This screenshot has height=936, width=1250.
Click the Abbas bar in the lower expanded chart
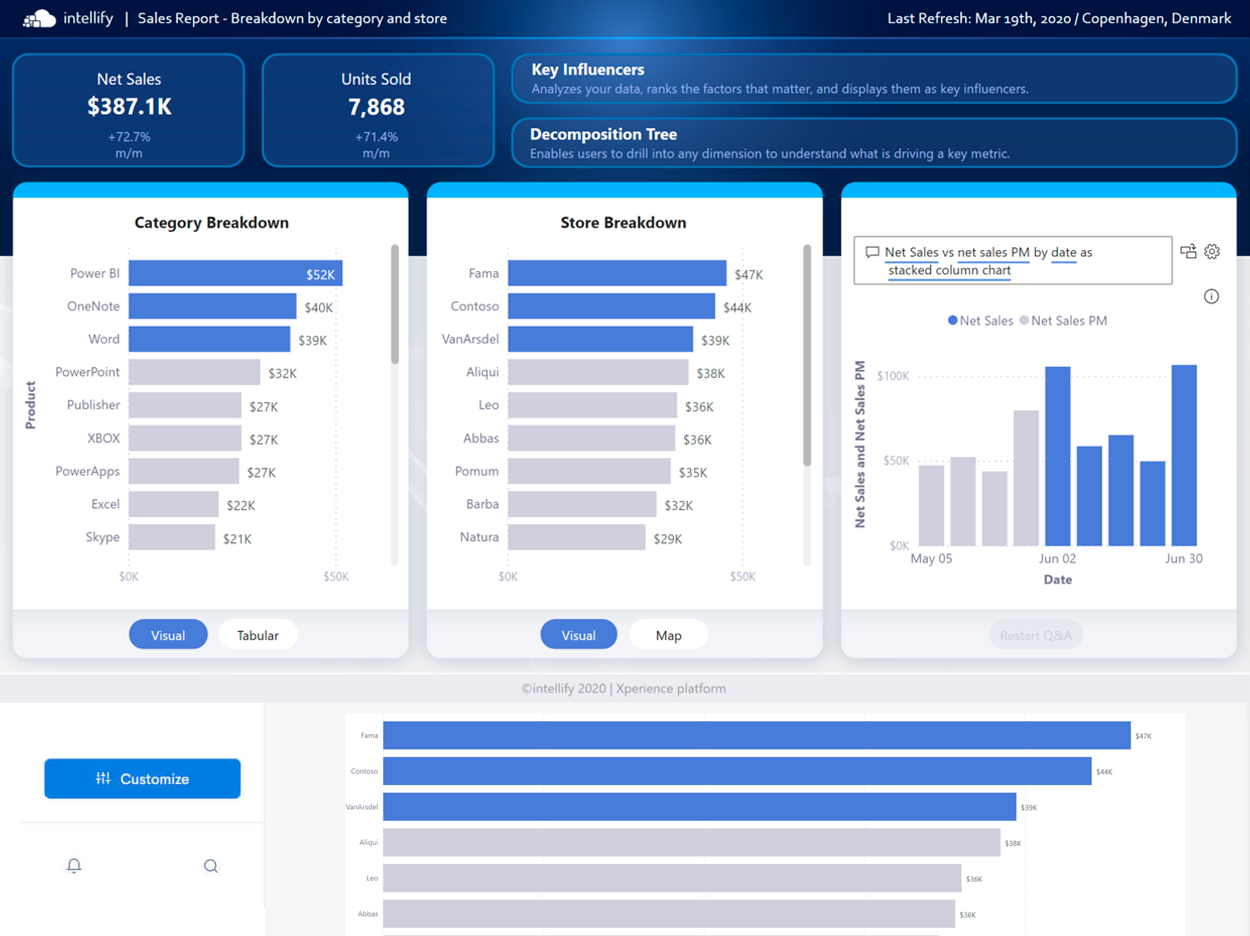point(669,914)
